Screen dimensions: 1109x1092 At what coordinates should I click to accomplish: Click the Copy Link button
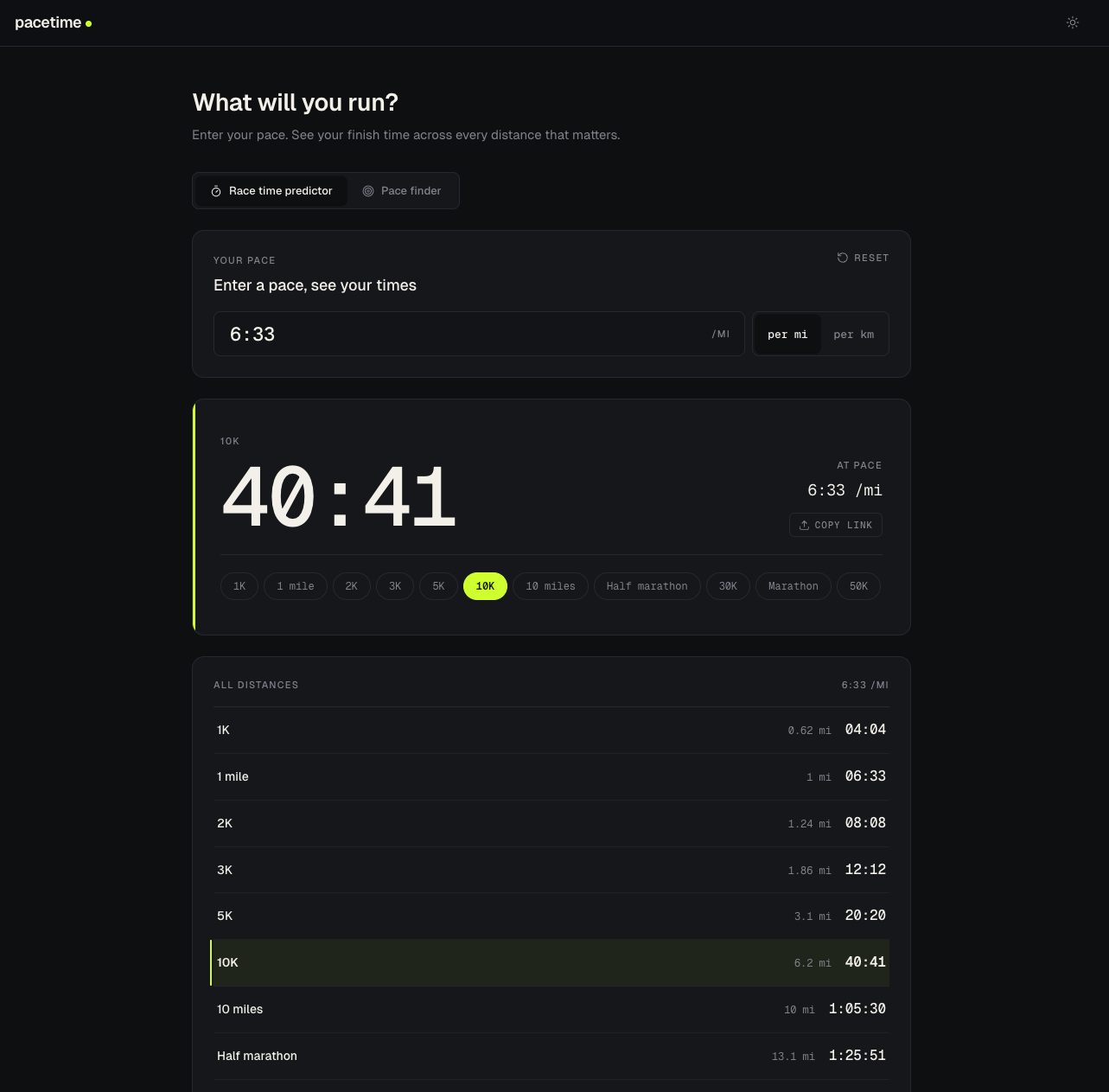[x=836, y=525]
